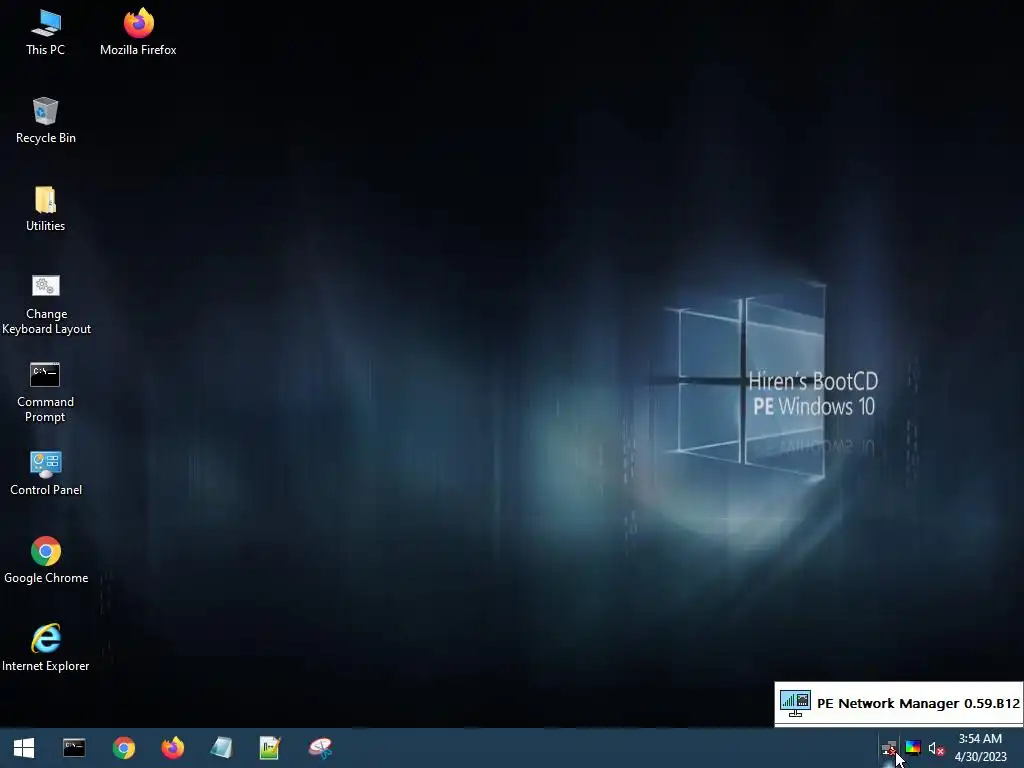Open the Utilities folder on desktop
1024x768 pixels.
click(46, 209)
